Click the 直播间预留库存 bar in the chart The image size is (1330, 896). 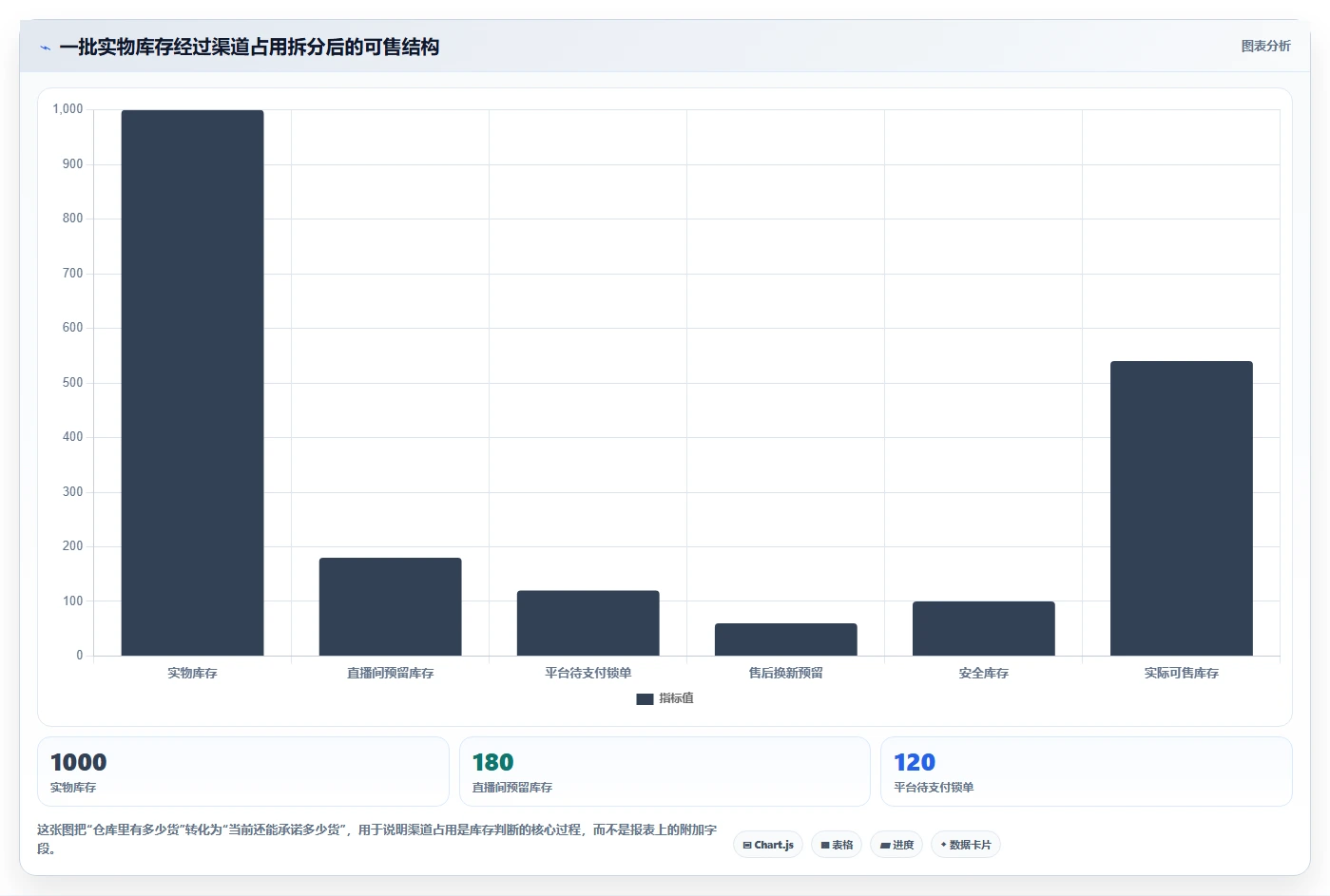click(x=390, y=606)
